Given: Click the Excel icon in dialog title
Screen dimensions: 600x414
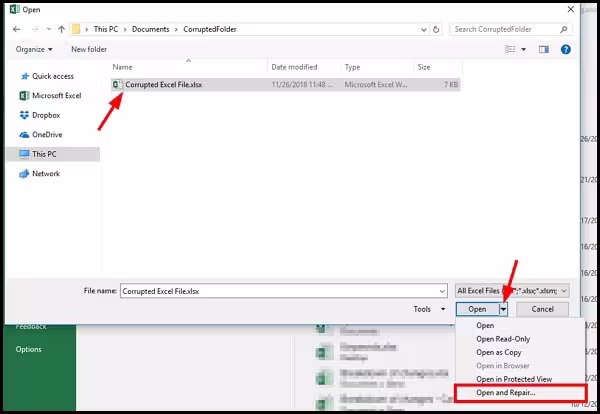Looking at the screenshot, I should point(15,10).
